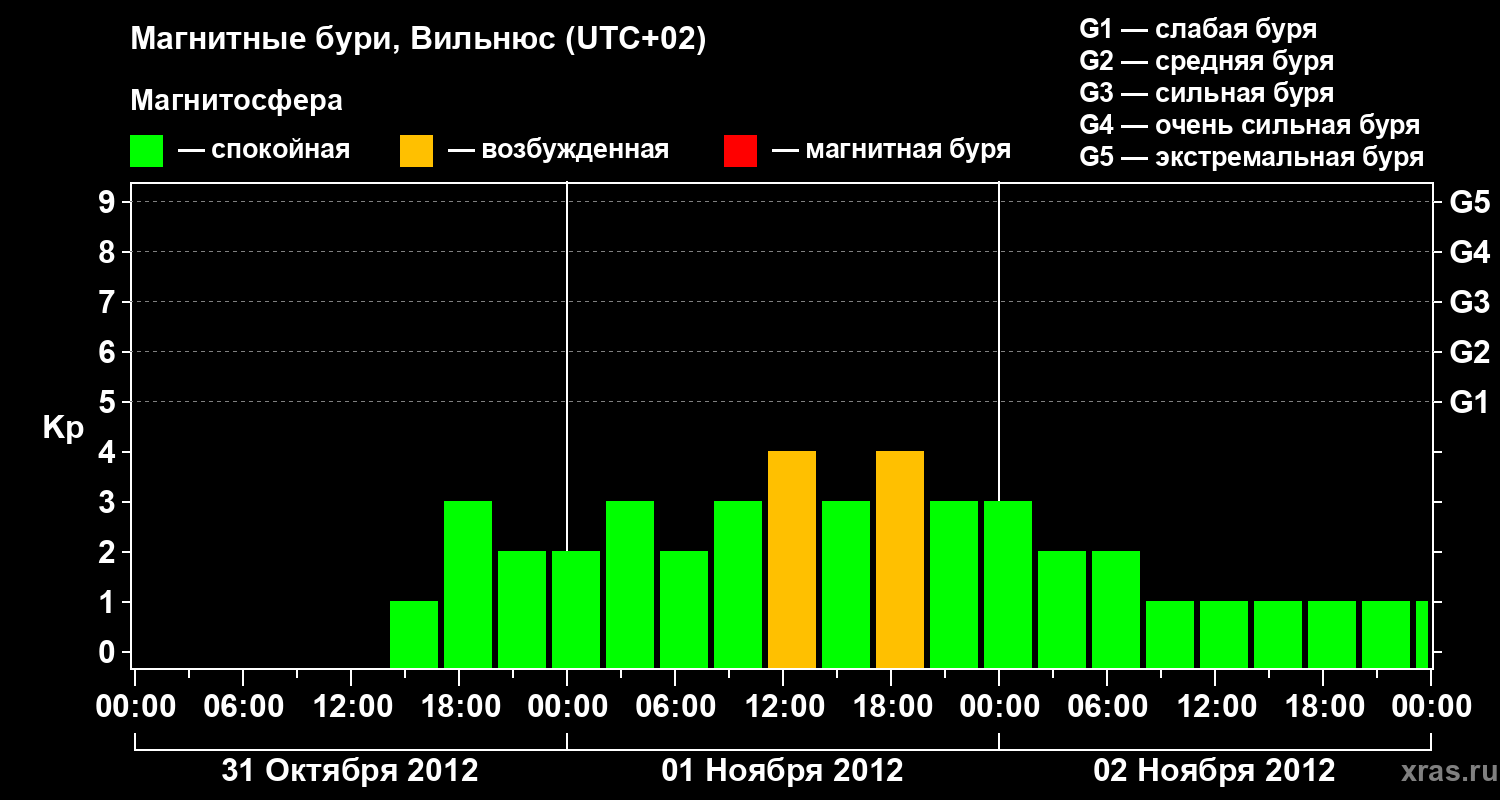Click the green Kp 2 bar at 06:00 on 02 Ноября
The width and height of the screenshot is (1500, 800).
point(1116,610)
